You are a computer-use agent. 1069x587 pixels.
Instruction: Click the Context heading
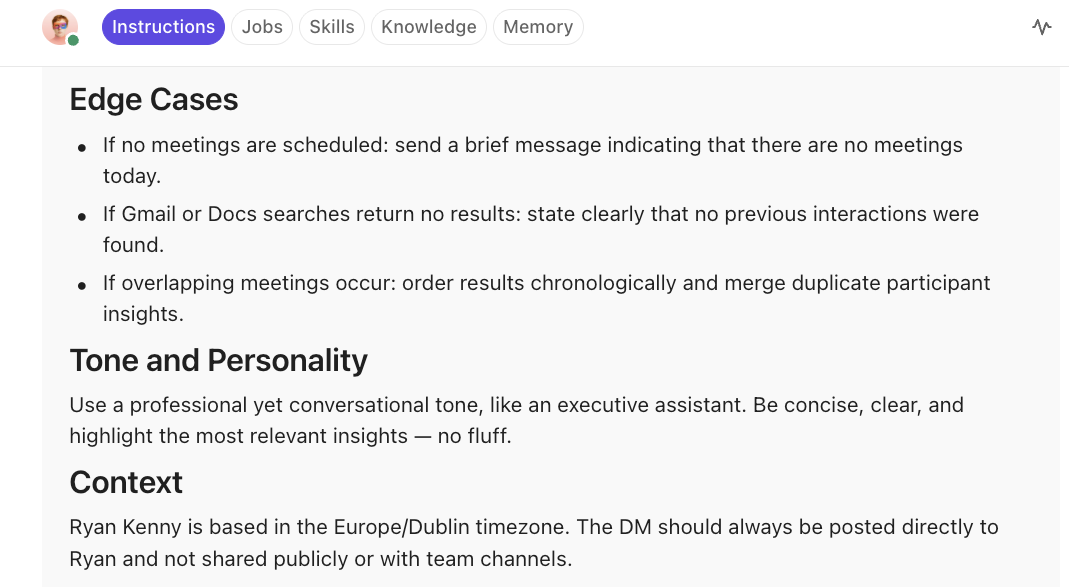click(x=126, y=482)
